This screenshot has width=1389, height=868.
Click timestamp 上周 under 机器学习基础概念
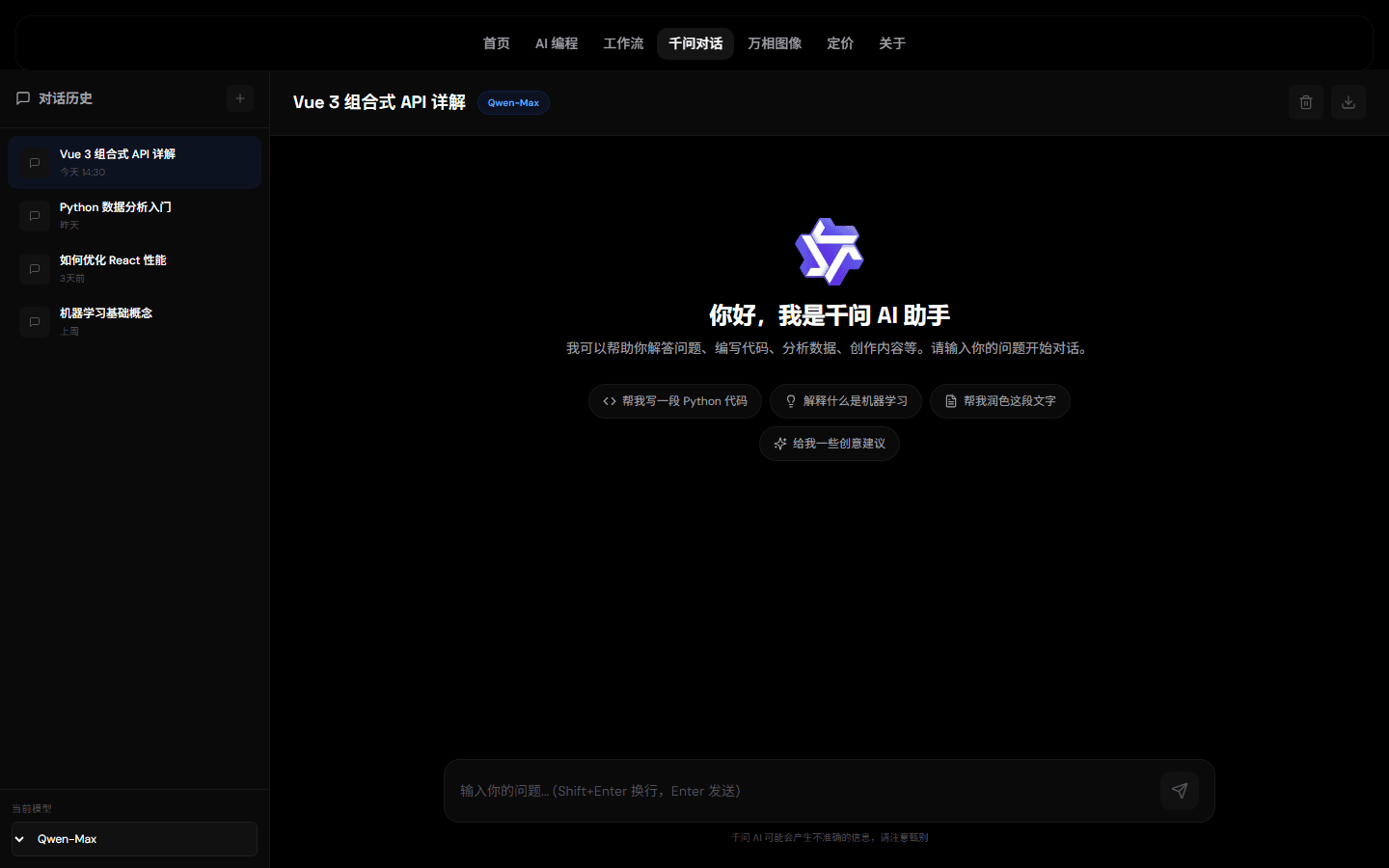point(69,332)
